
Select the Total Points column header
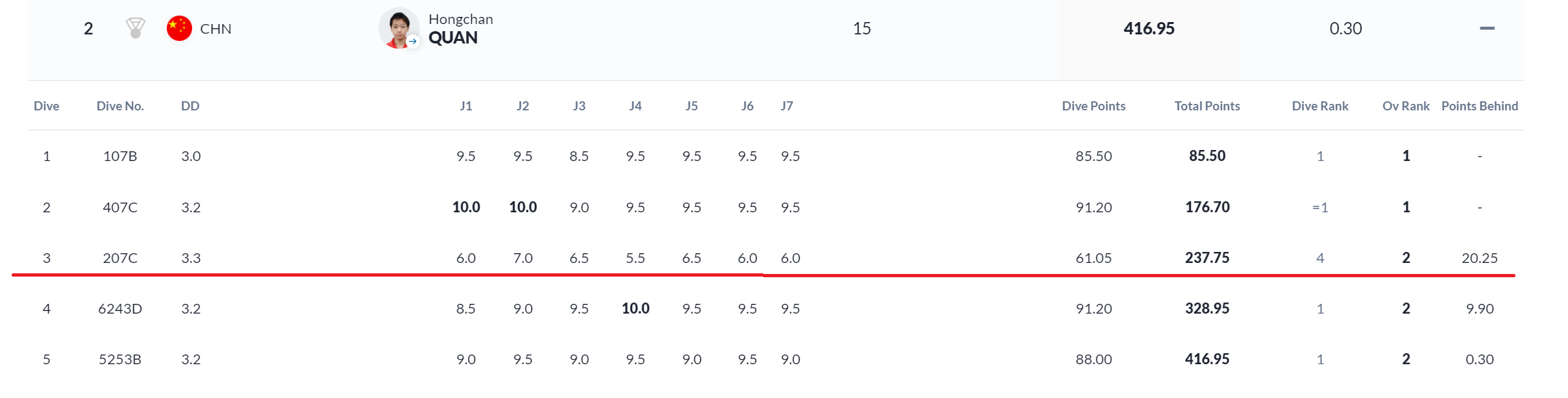1207,106
